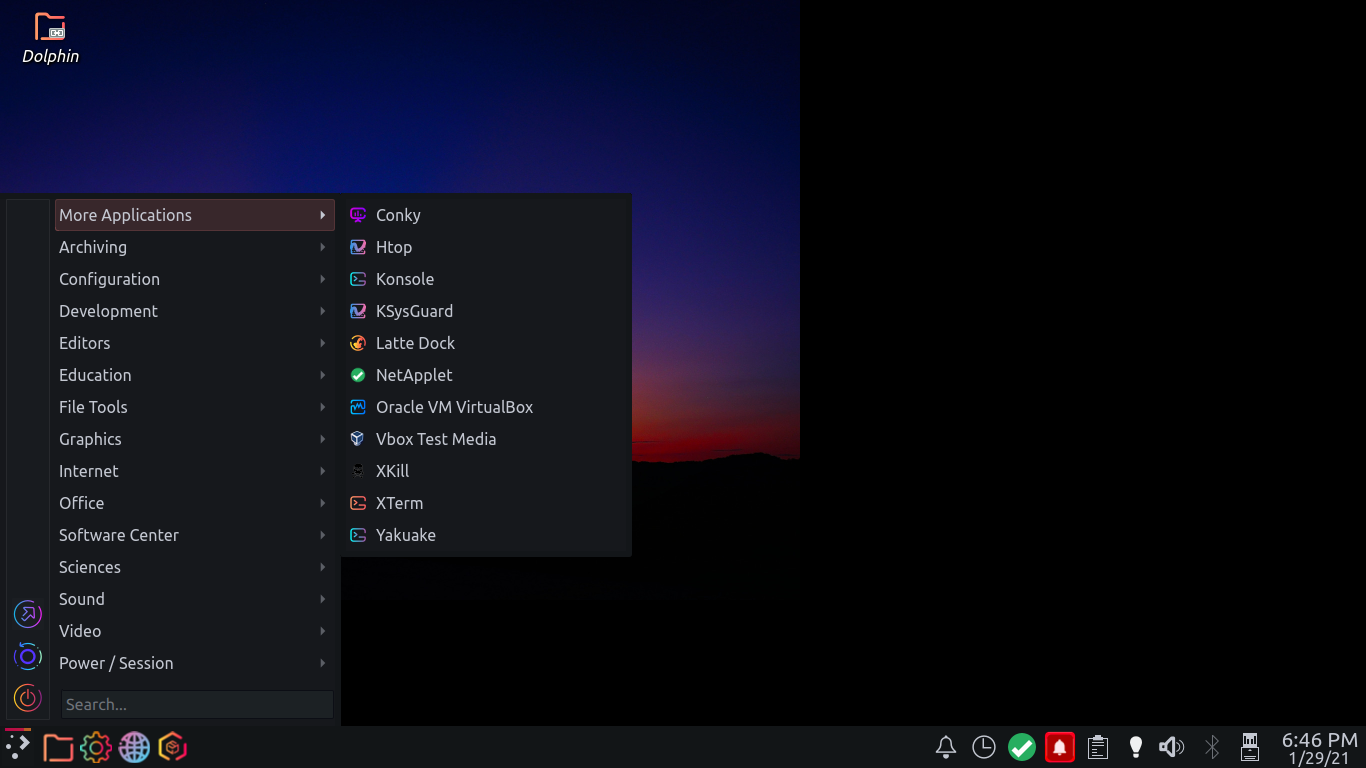Open the Software Center category
The width and height of the screenshot is (1366, 768).
[x=194, y=535]
